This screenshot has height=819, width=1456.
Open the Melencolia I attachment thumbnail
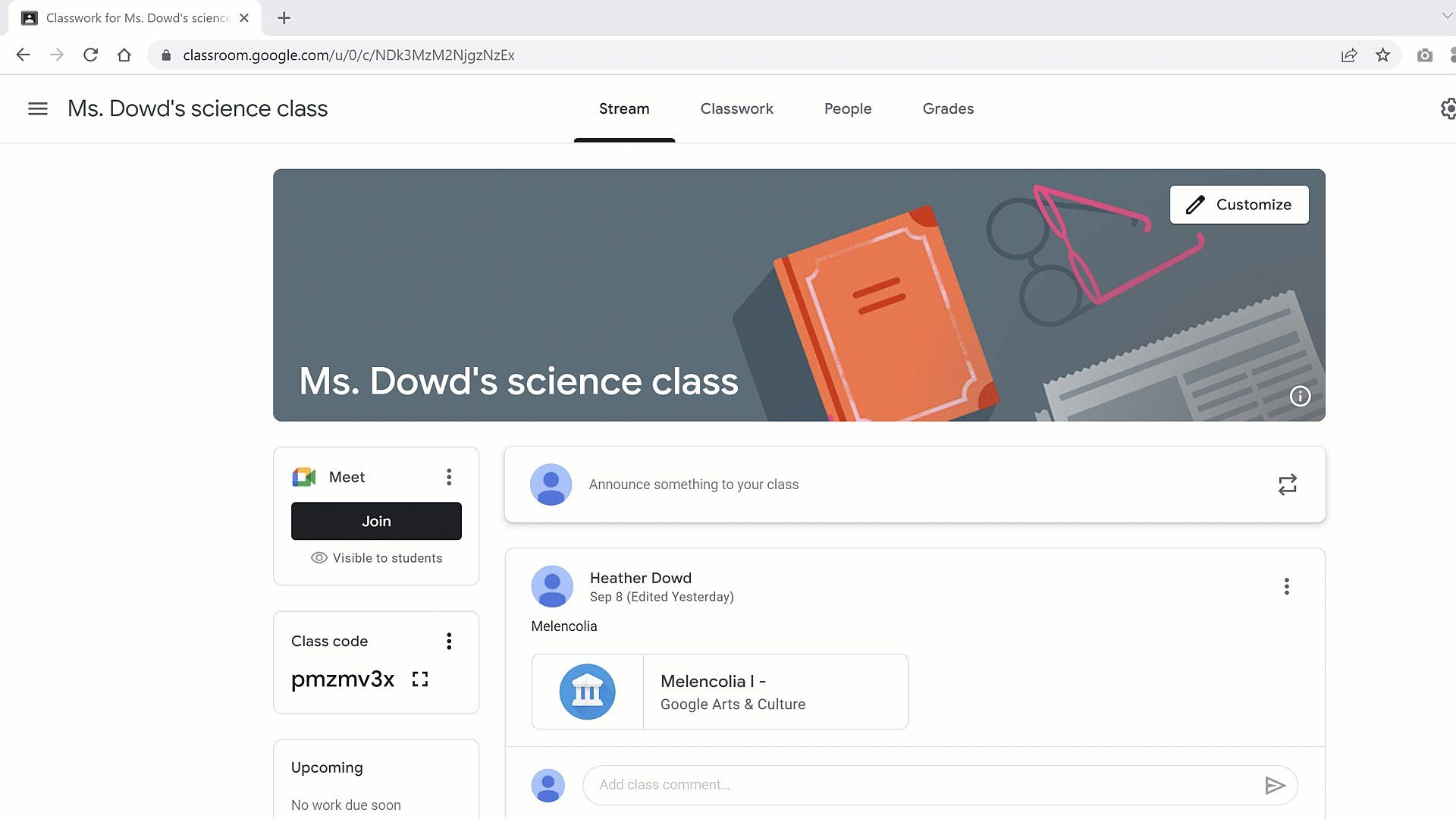(588, 692)
